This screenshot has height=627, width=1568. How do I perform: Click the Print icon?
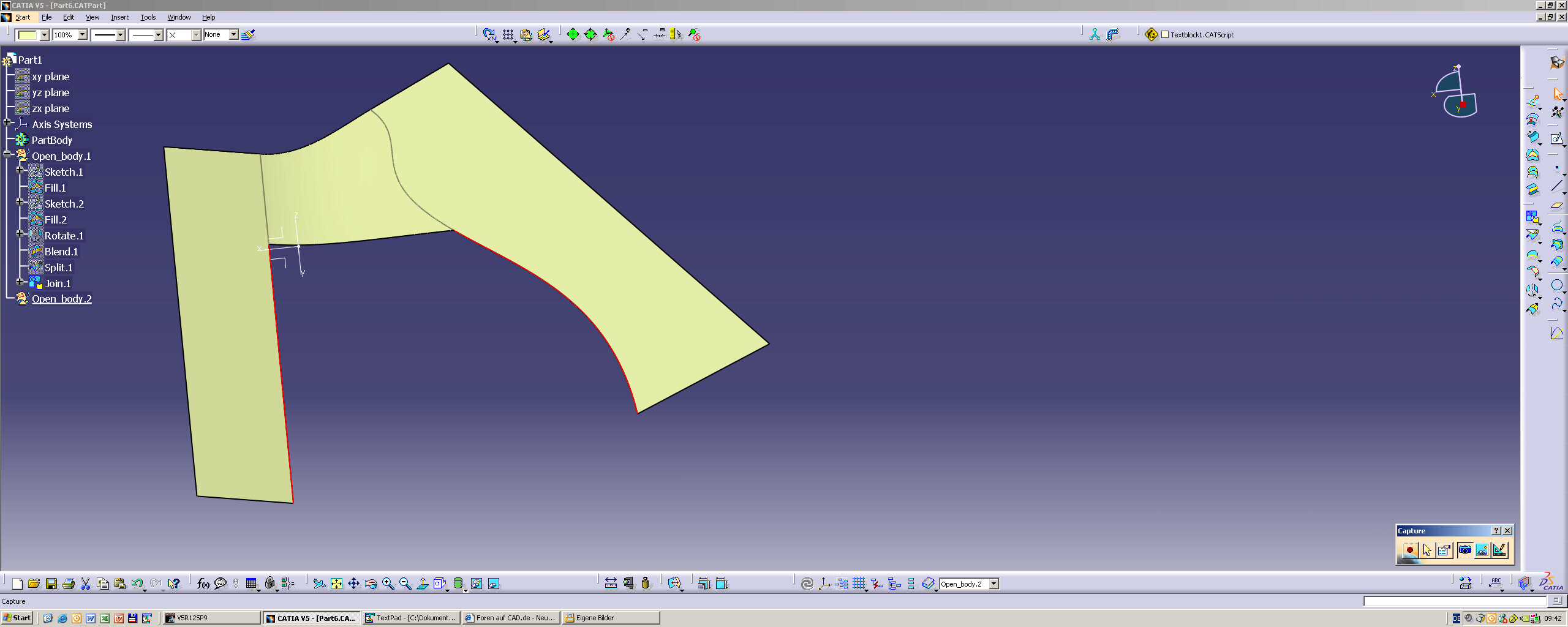[x=69, y=584]
